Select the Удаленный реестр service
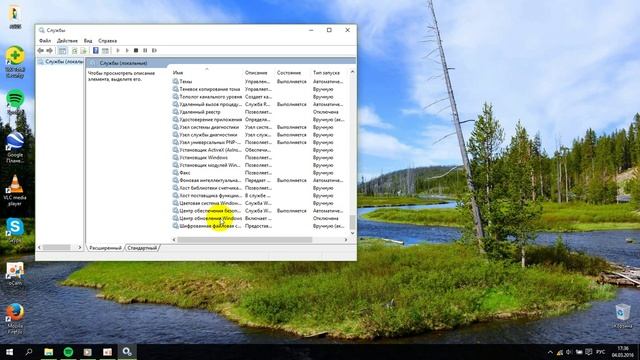 [260, 112]
